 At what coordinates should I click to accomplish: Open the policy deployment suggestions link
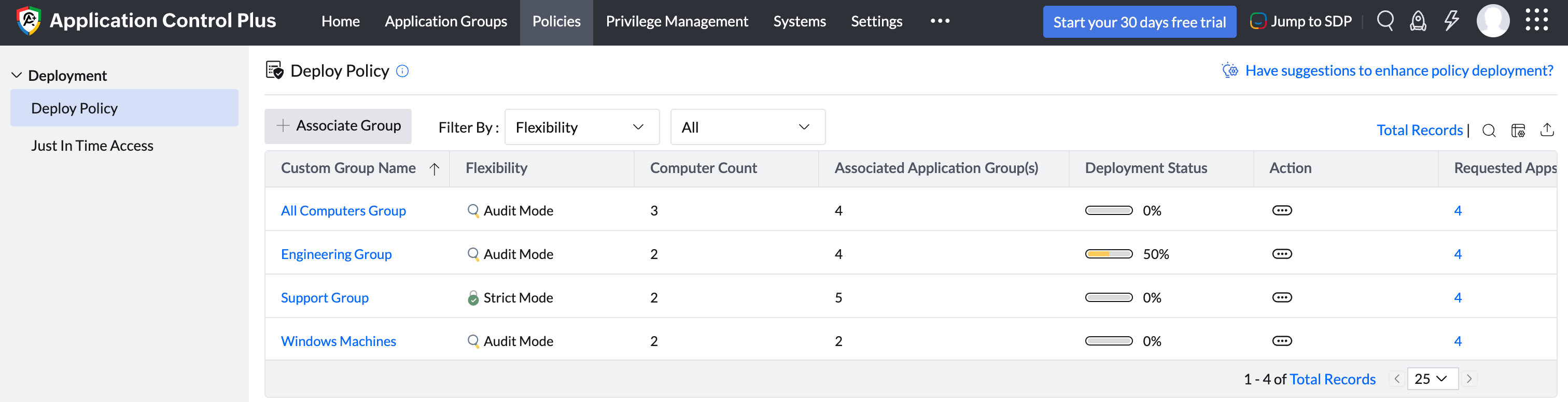point(1399,70)
